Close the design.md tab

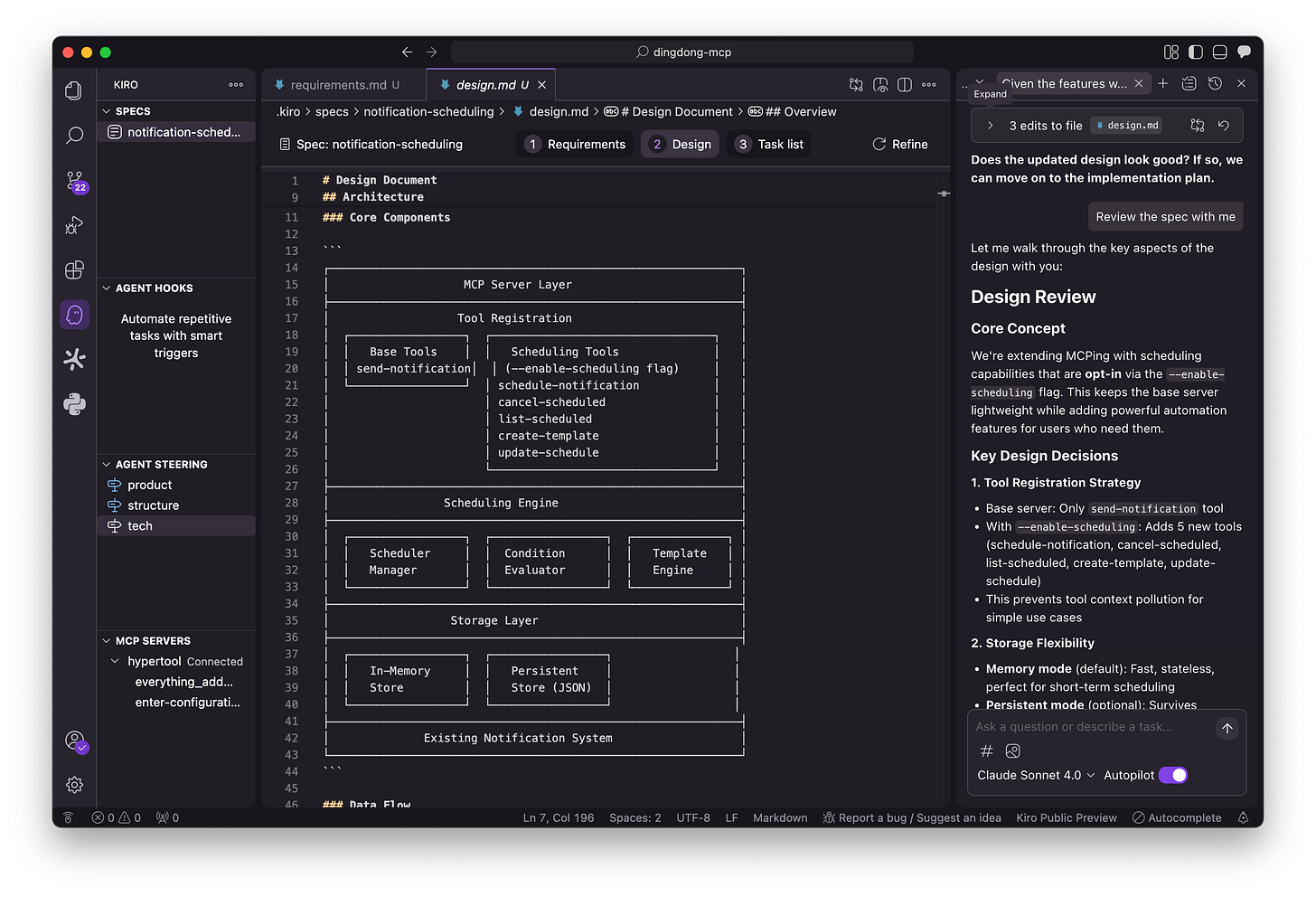pos(541,85)
